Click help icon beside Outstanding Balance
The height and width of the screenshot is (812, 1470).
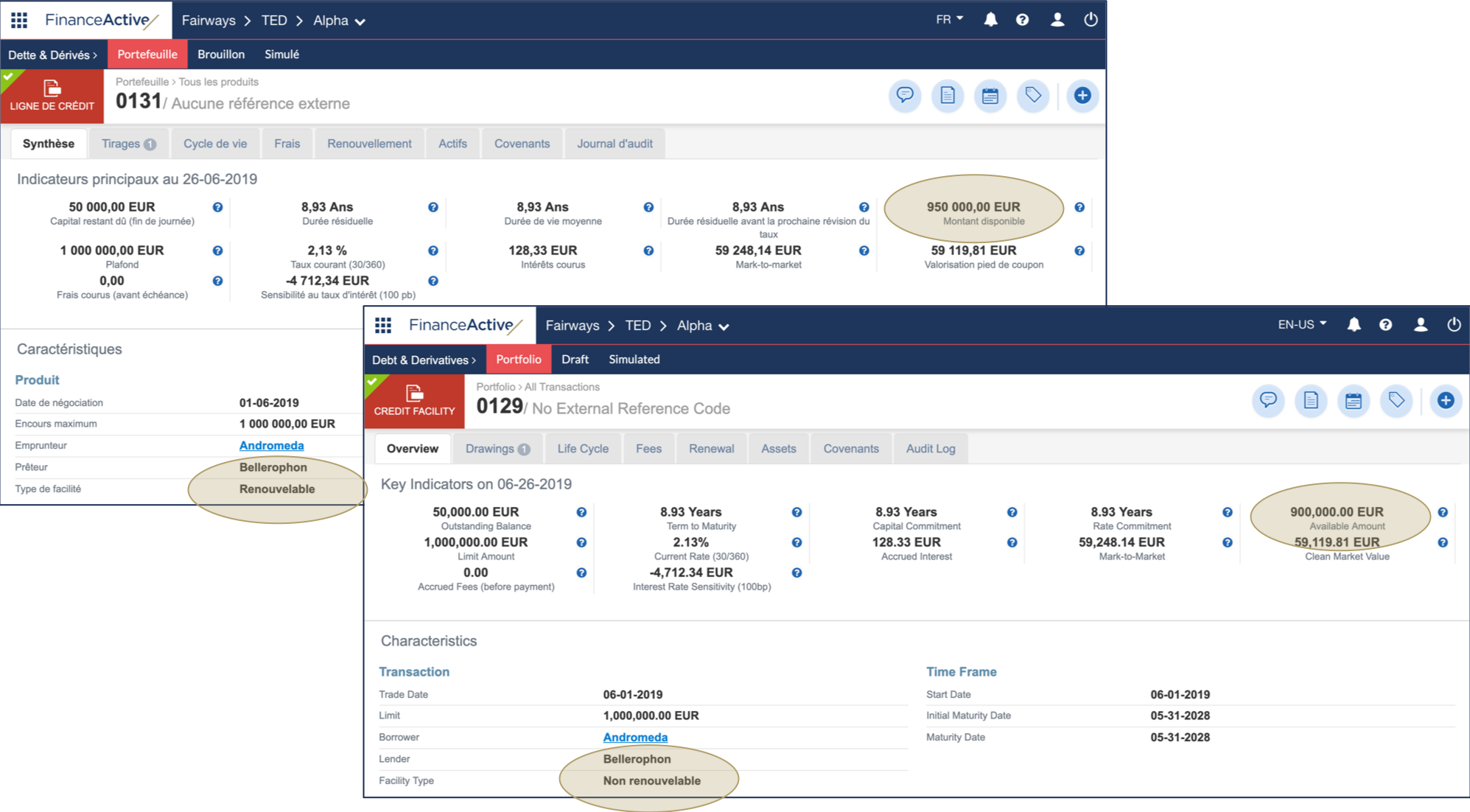pyautogui.click(x=581, y=513)
